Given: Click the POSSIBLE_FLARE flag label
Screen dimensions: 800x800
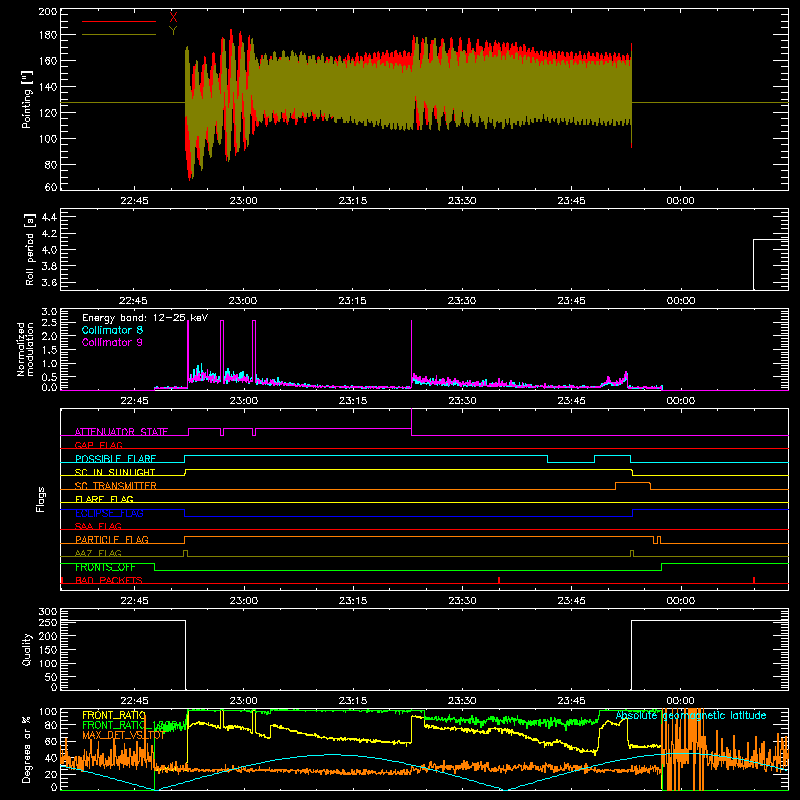Looking at the screenshot, I should pyautogui.click(x=116, y=459).
